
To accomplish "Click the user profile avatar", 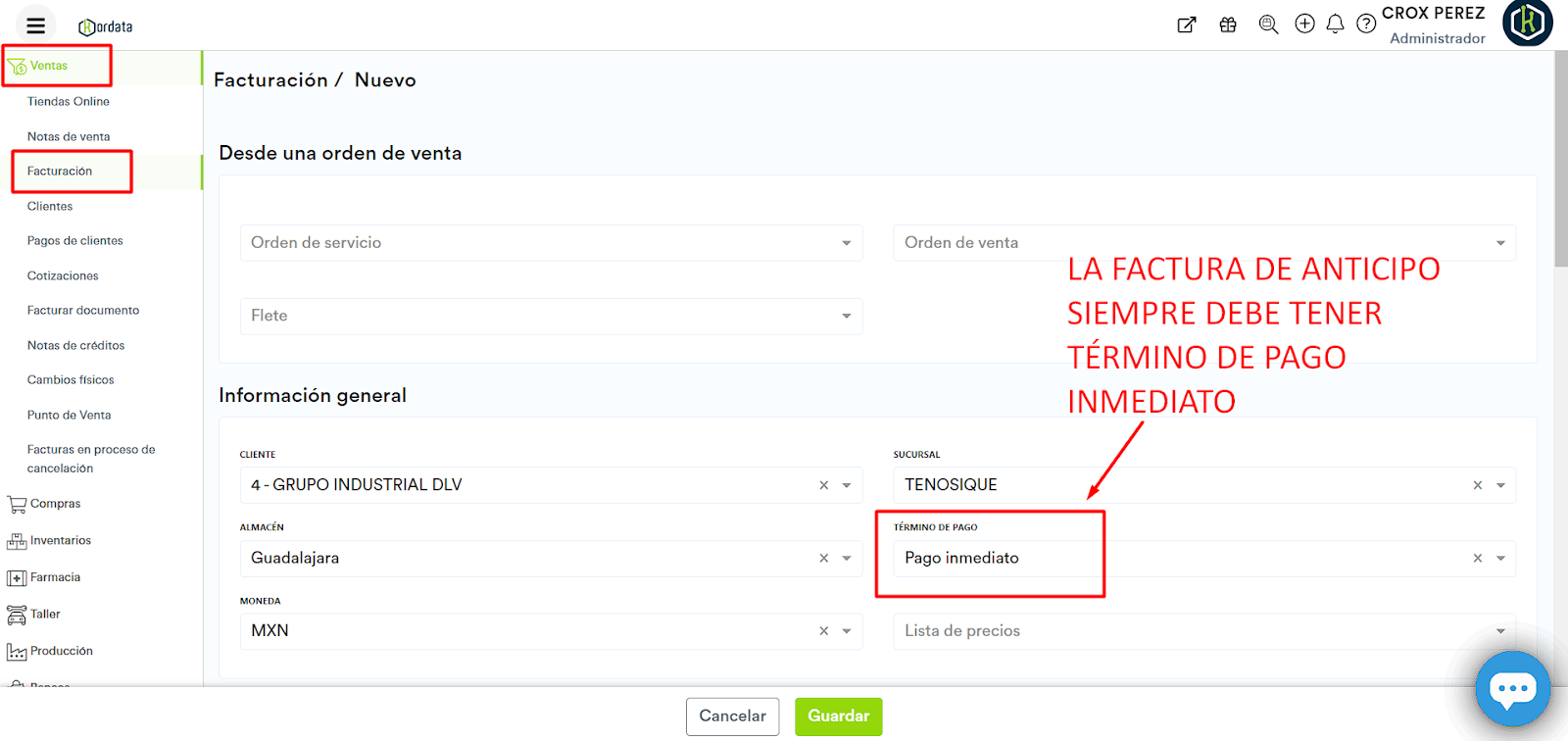I will [1527, 23].
